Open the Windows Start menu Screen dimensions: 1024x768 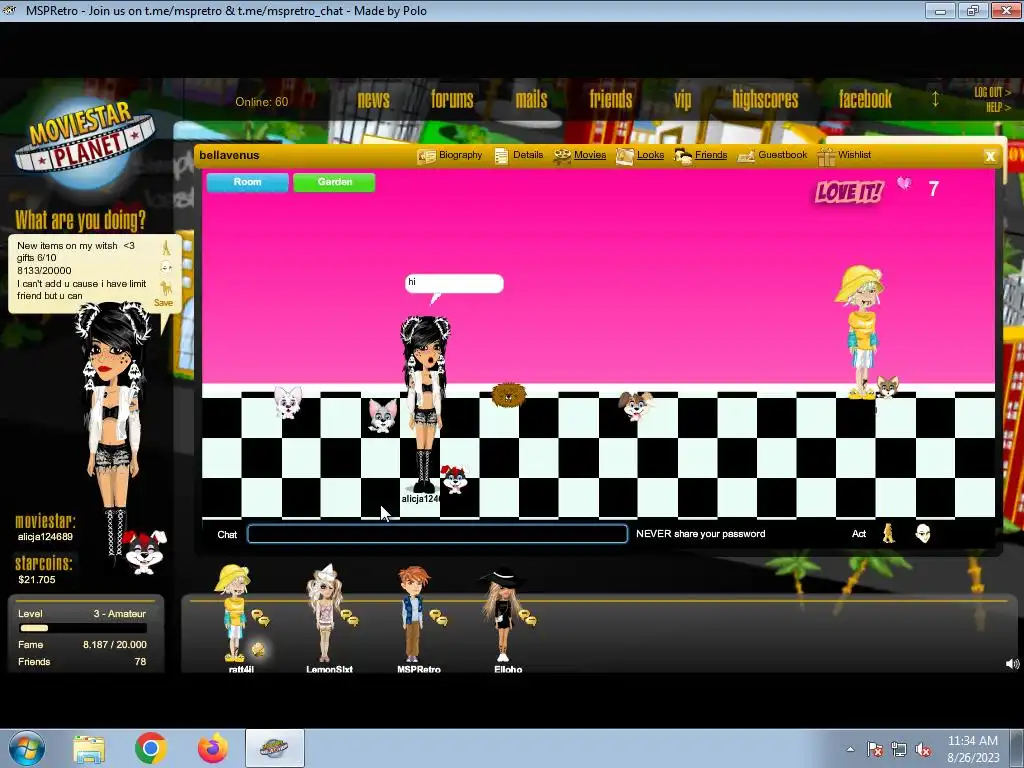point(27,748)
